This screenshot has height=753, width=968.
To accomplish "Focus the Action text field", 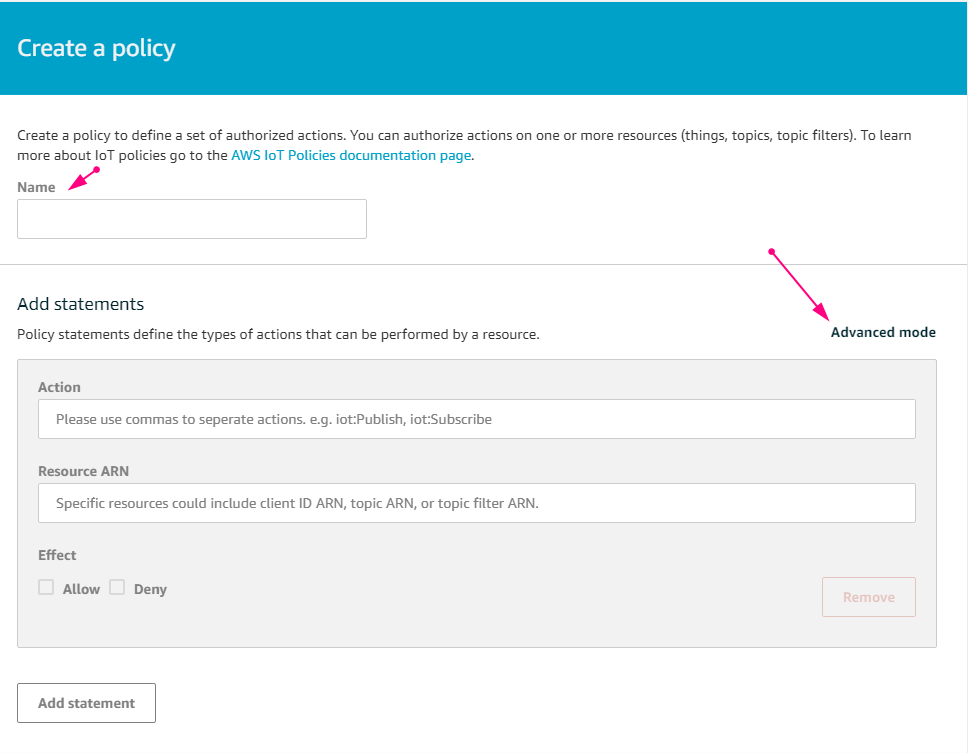I will pos(477,419).
